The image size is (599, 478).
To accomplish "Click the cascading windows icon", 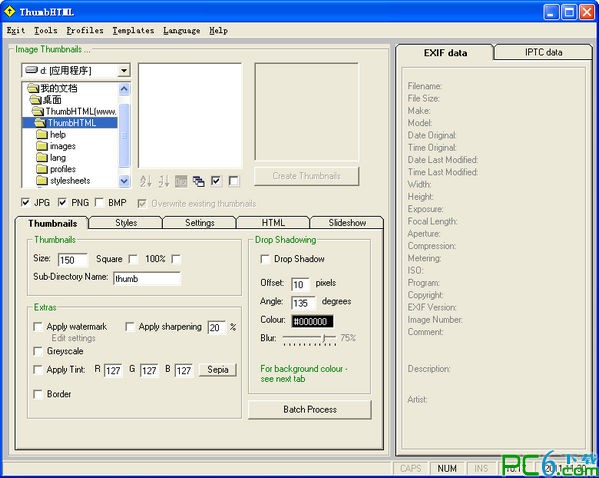I will pos(199,181).
